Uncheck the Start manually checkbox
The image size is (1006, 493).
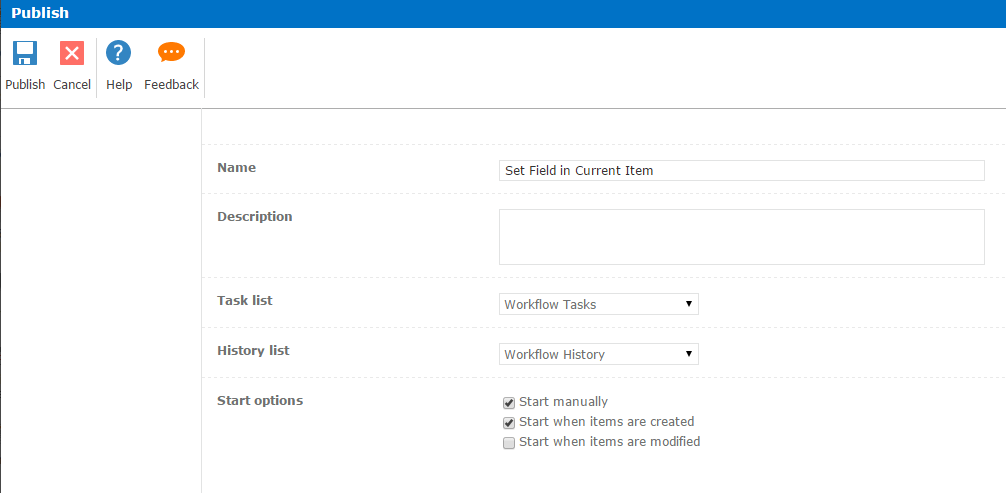509,403
